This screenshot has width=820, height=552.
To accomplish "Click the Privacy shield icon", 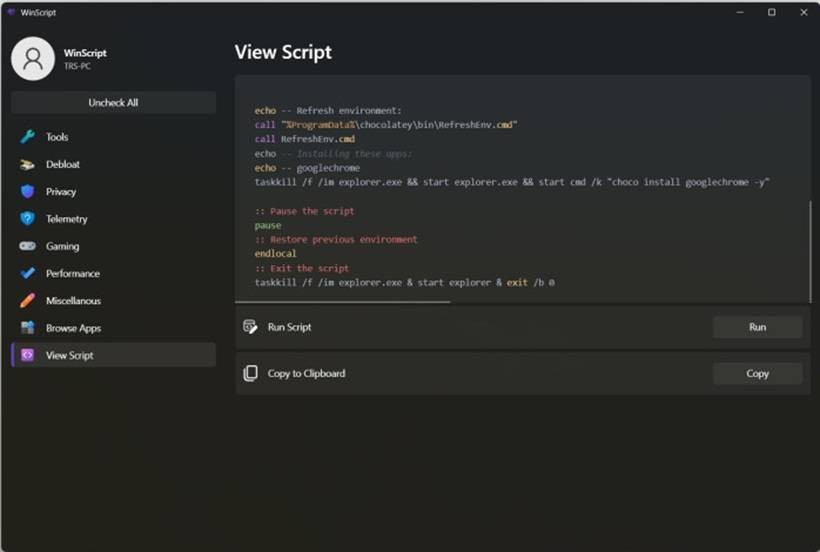I will coord(28,192).
